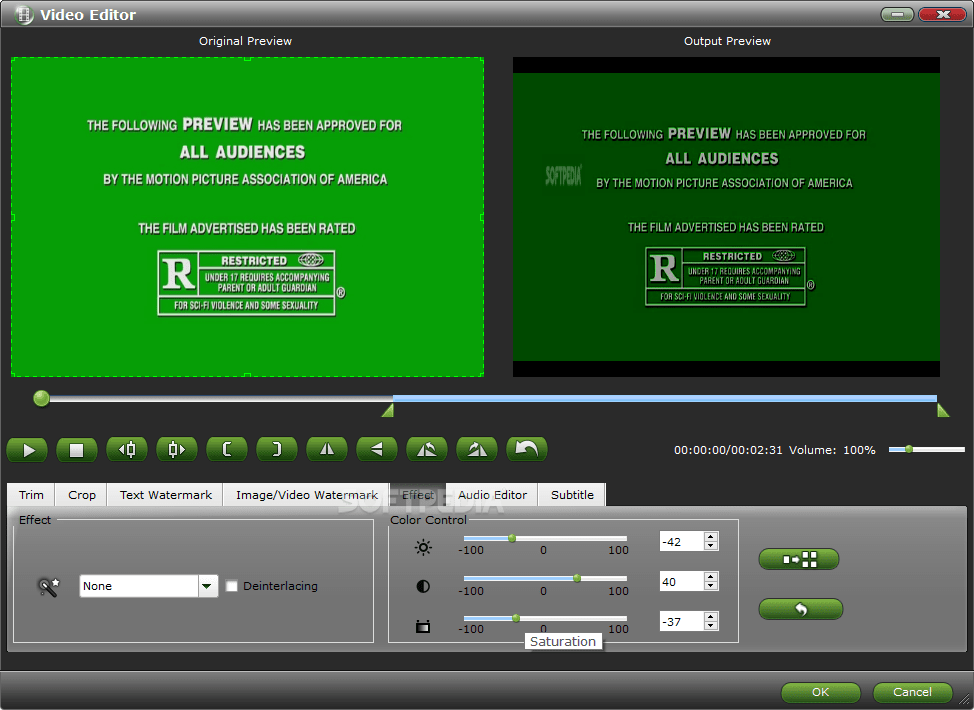Viewport: 974px width, 710px height.
Task: Click the Output Preview video frame
Action: click(726, 217)
